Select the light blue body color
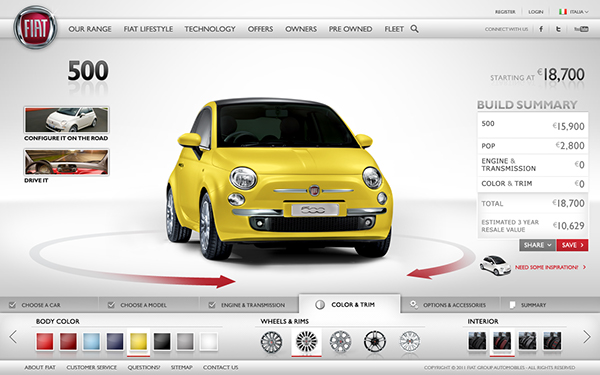Screen dimensions: 600x375 click(91, 341)
